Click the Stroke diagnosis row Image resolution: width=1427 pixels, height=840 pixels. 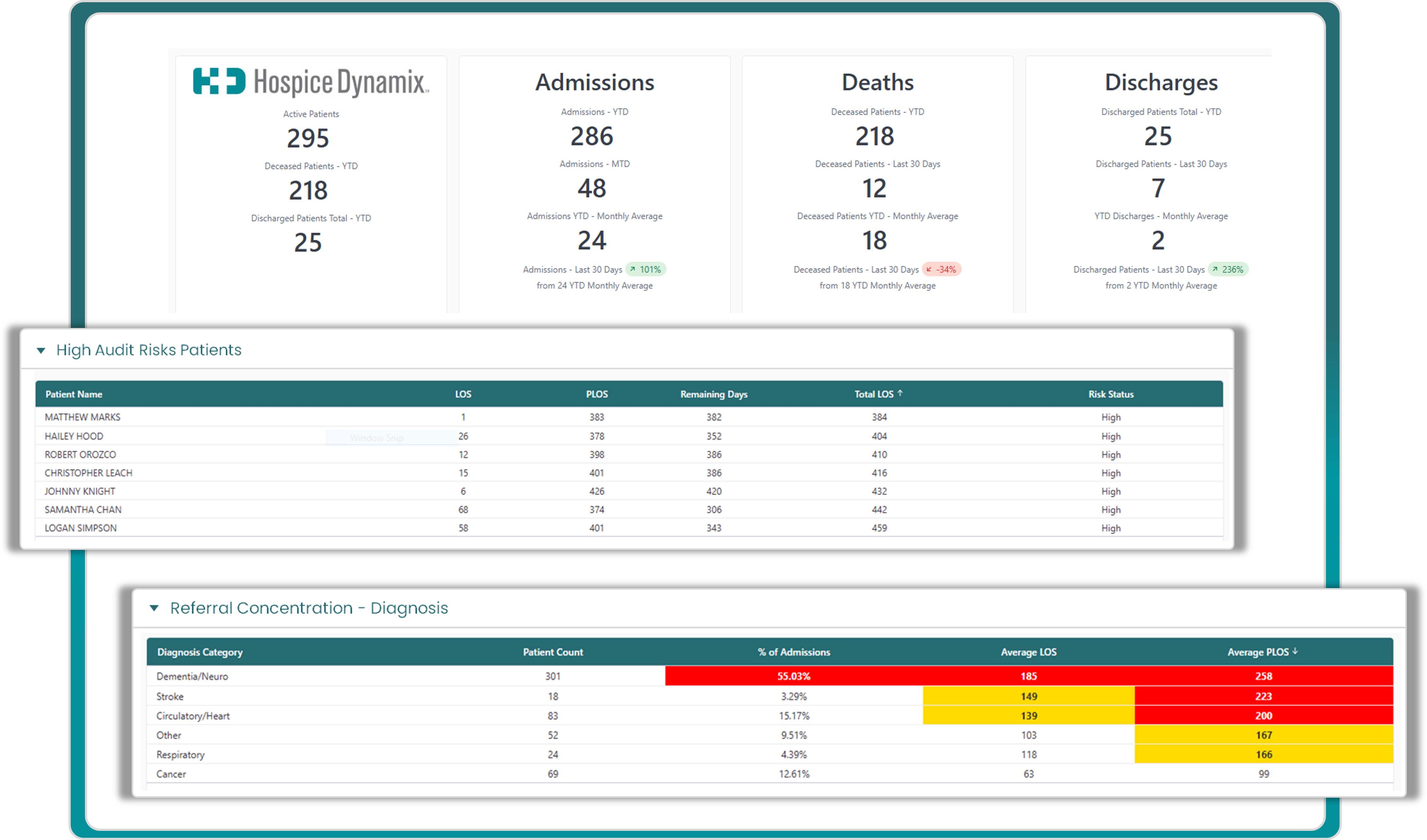pos(770,696)
